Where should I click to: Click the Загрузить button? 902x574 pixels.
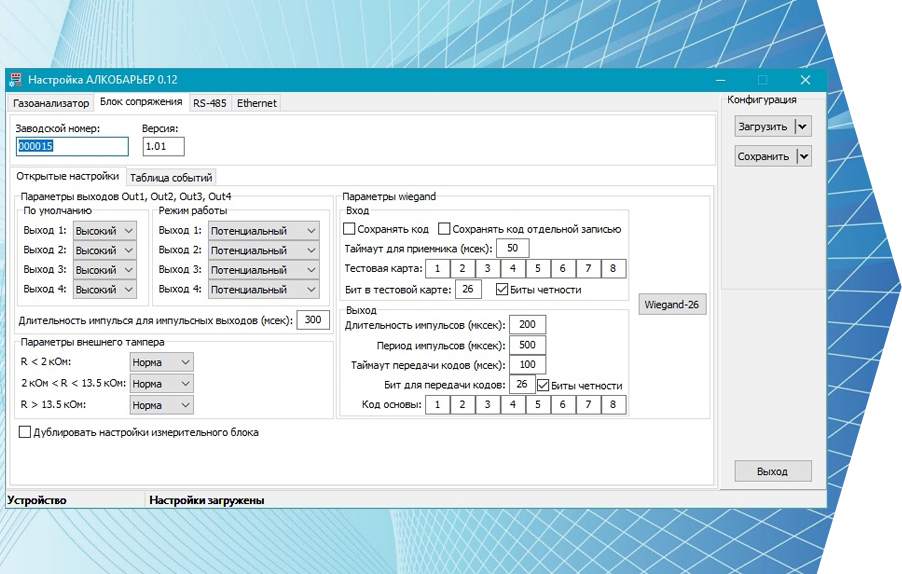click(x=765, y=127)
